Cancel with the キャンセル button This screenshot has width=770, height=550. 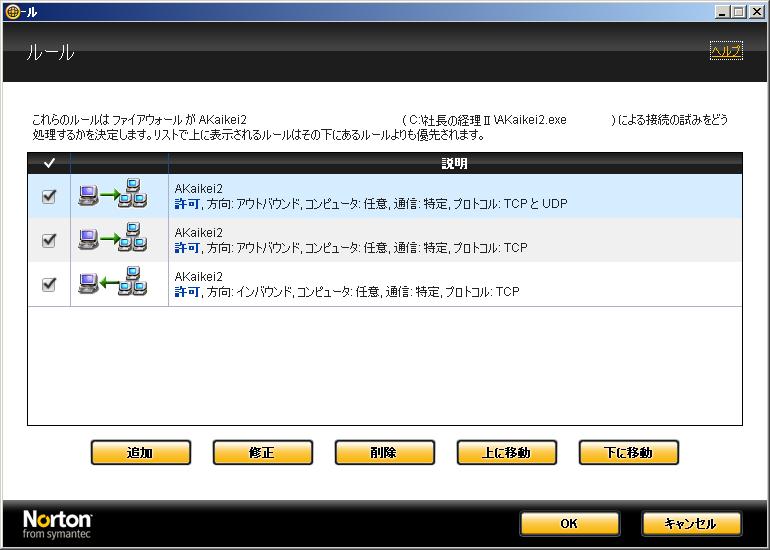pos(691,524)
